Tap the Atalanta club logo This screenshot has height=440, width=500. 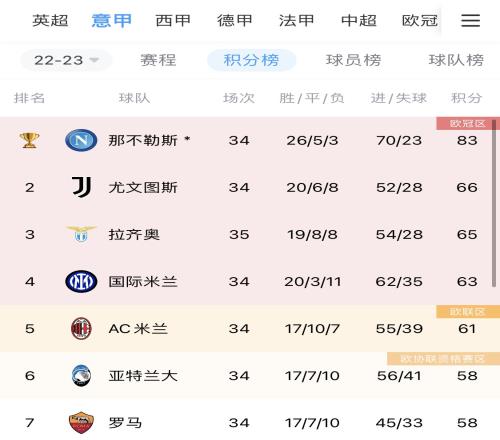pyautogui.click(x=81, y=376)
